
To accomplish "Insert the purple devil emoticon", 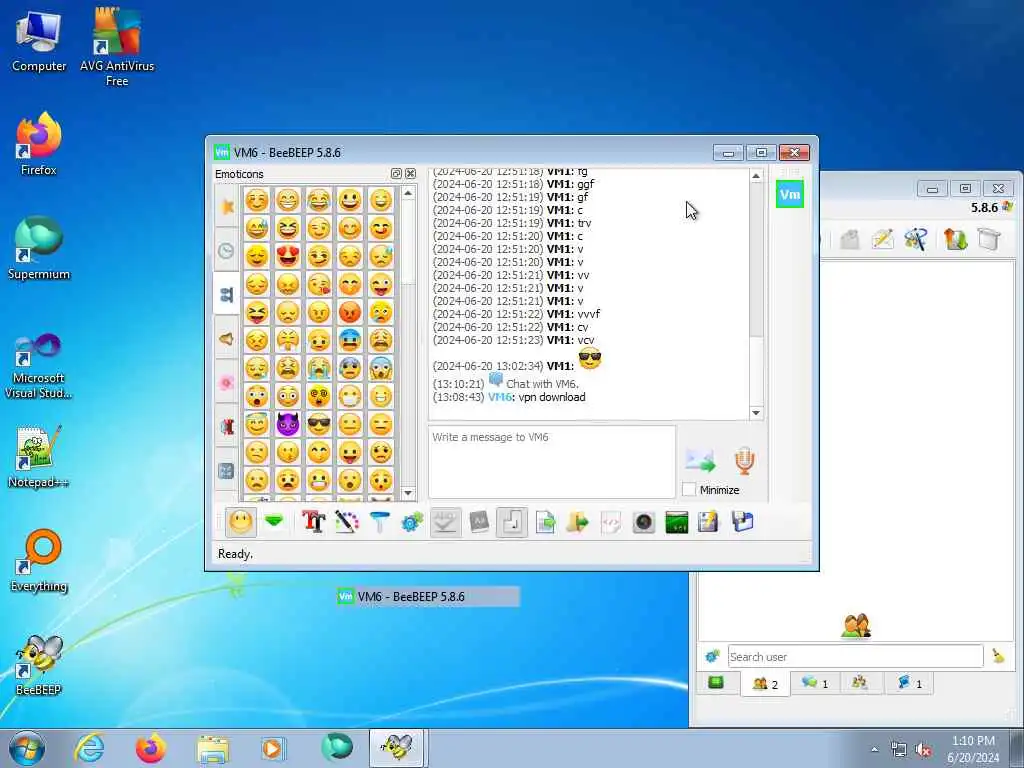I will click(287, 424).
